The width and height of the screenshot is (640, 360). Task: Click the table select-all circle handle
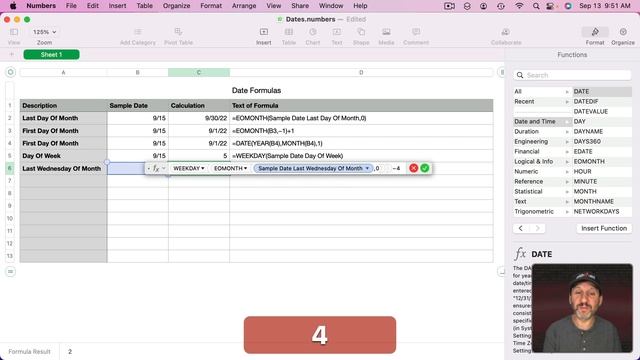coord(11,72)
